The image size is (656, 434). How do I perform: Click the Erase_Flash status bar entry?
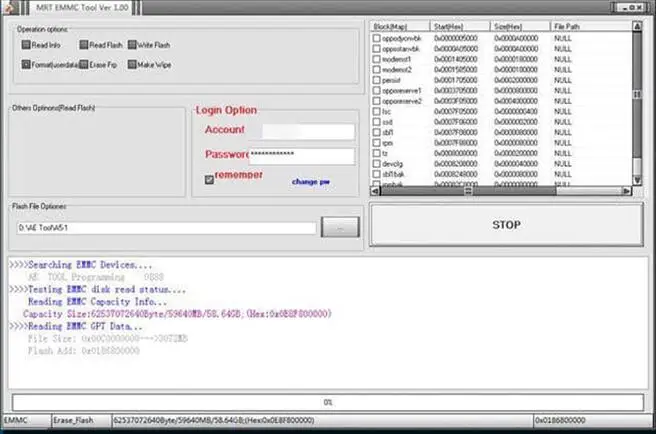82,420
